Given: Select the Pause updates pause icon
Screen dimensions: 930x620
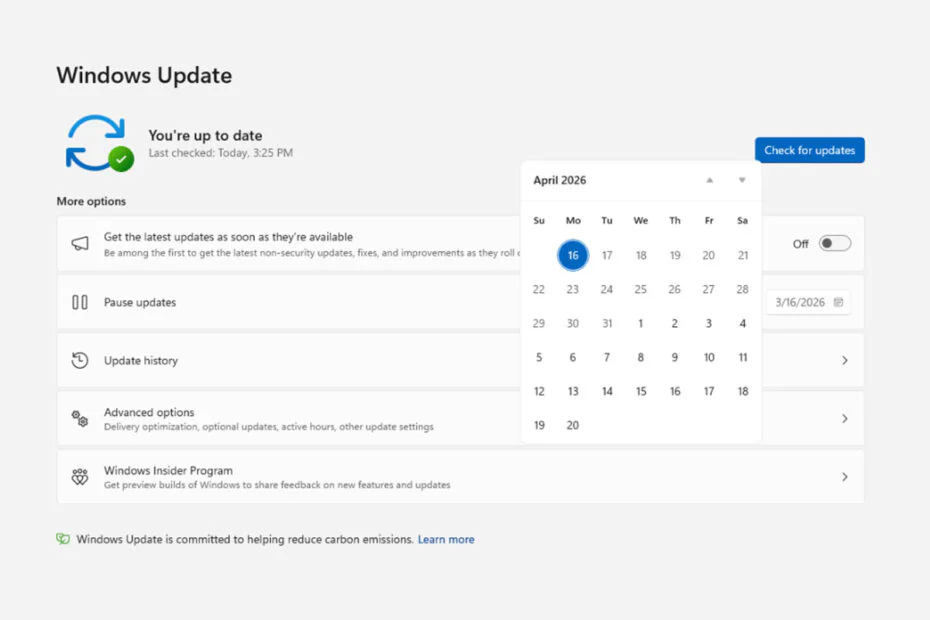Looking at the screenshot, I should click(x=81, y=302).
